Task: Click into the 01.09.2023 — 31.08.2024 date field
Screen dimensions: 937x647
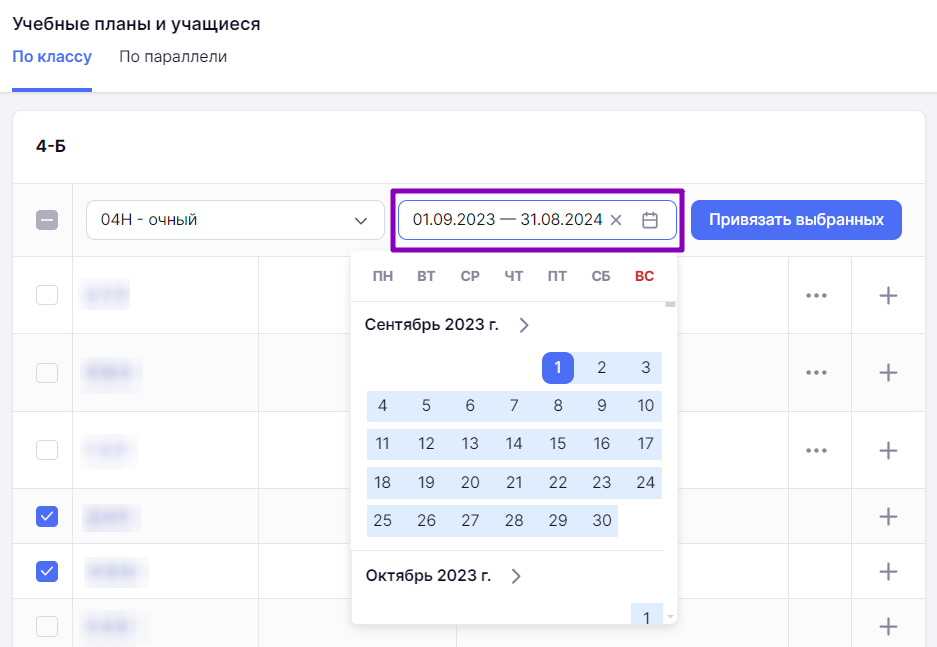Action: tap(537, 220)
